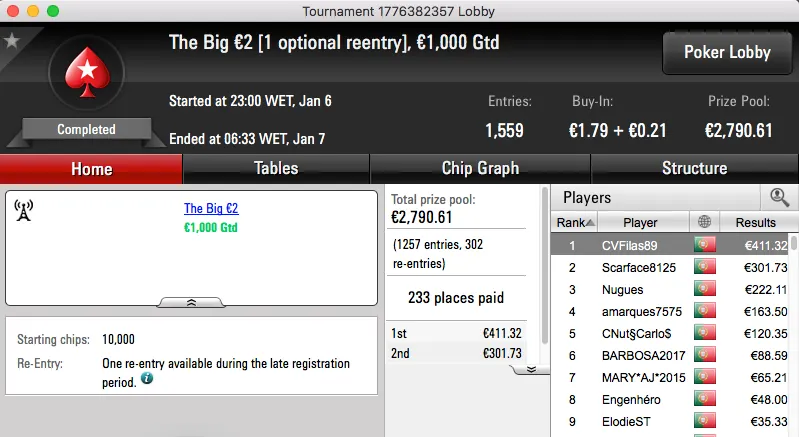
Task: Open The Big €2 link
Action: pos(211,209)
